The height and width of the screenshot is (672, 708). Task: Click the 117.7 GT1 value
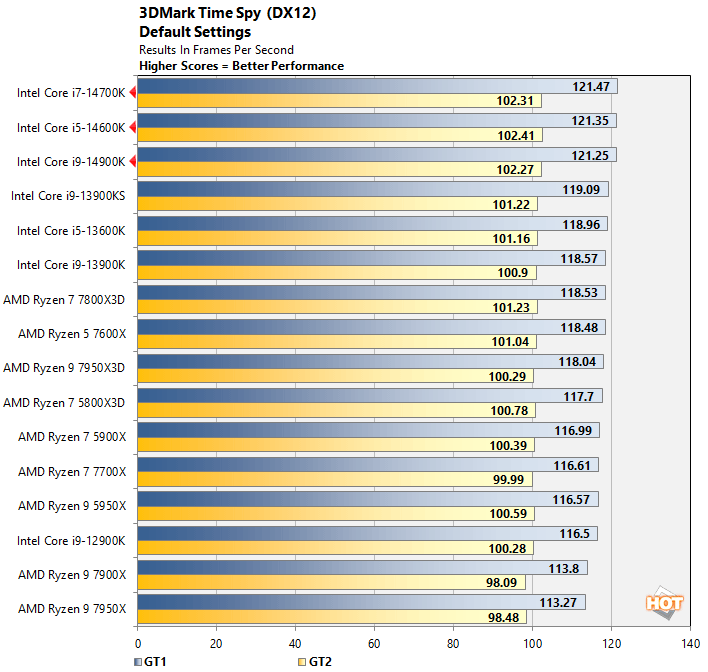pyautogui.click(x=578, y=396)
